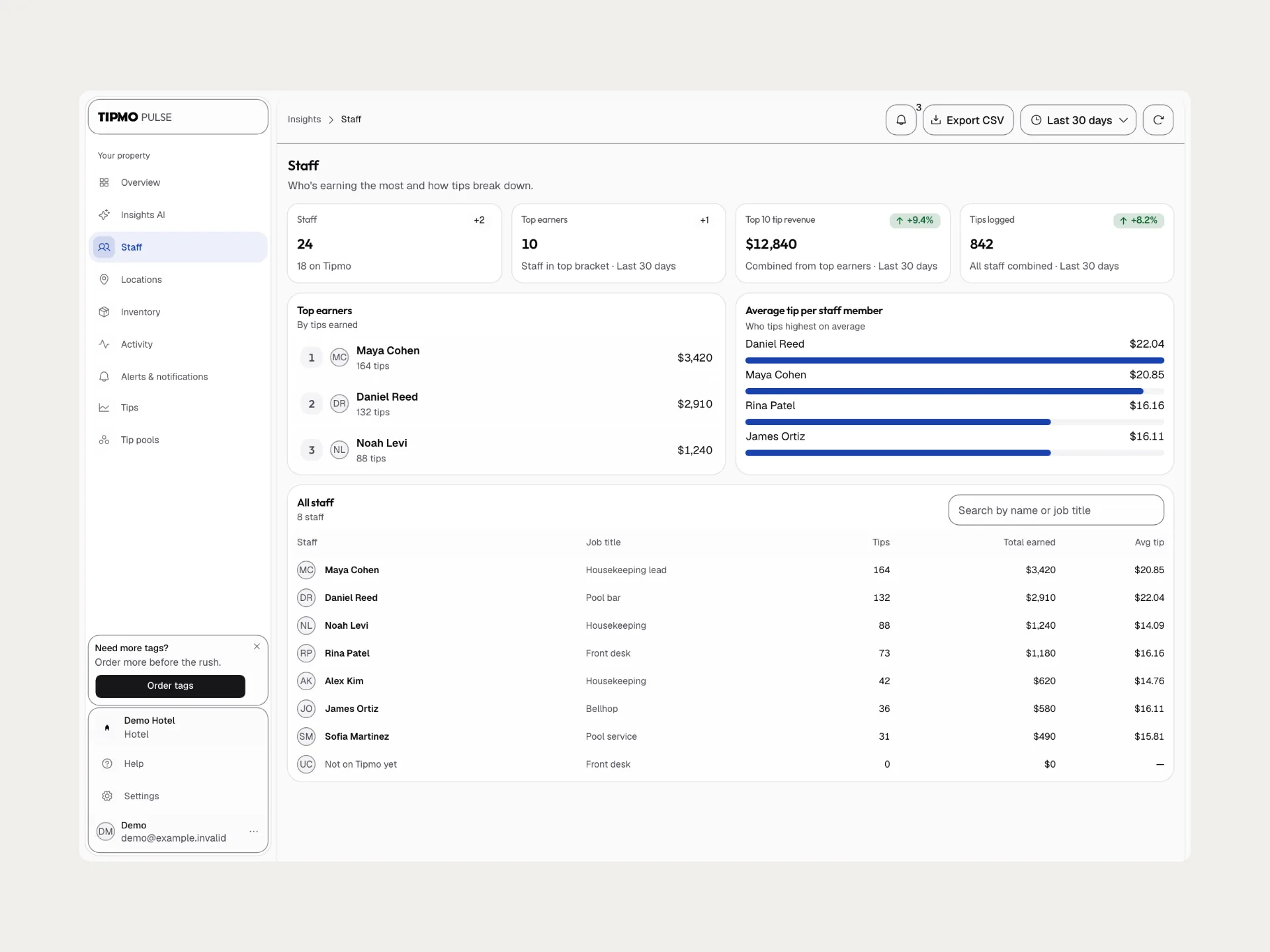Select Sofia Martinez in the staff table
The width and height of the screenshot is (1270, 952).
click(x=730, y=736)
